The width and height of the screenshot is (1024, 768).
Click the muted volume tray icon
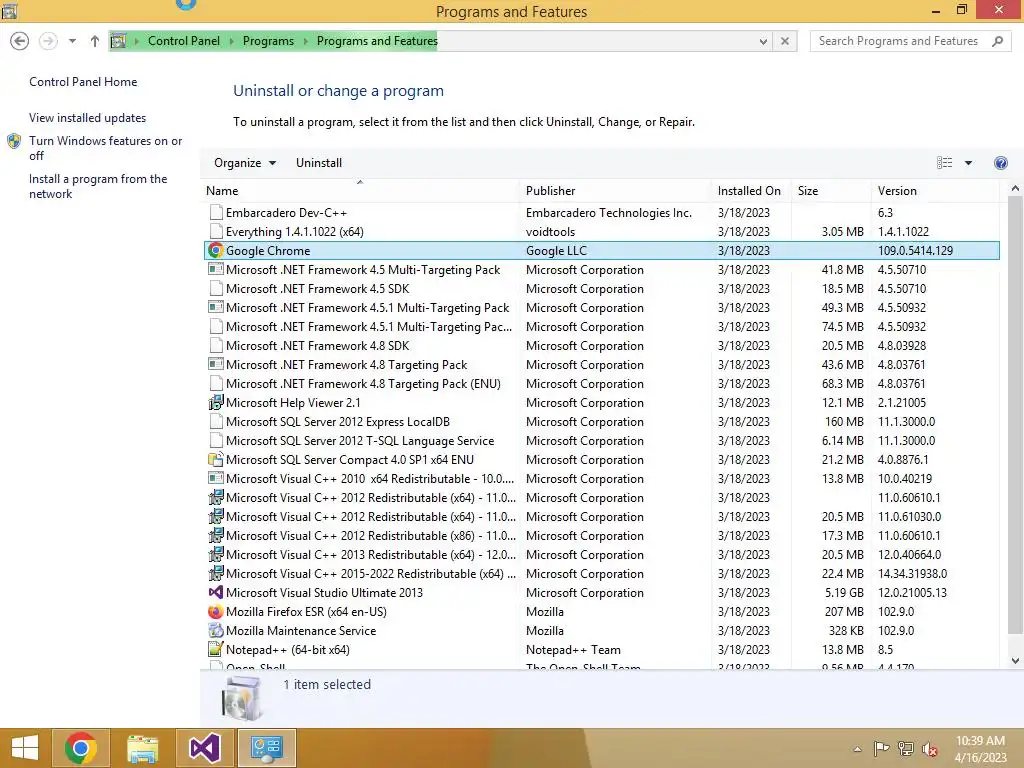point(930,749)
